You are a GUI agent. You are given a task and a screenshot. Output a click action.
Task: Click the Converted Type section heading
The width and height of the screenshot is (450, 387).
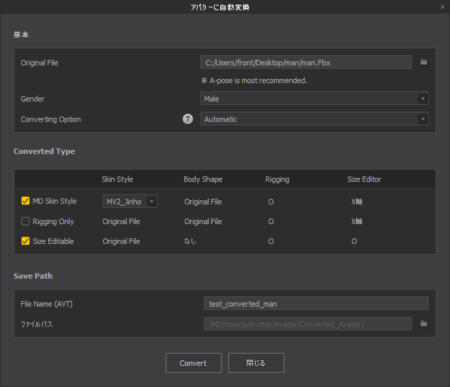coord(44,151)
